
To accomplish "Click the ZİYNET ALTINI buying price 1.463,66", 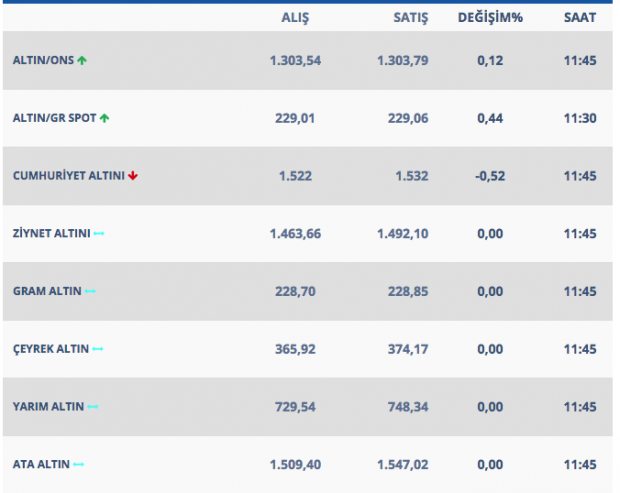I will [295, 234].
